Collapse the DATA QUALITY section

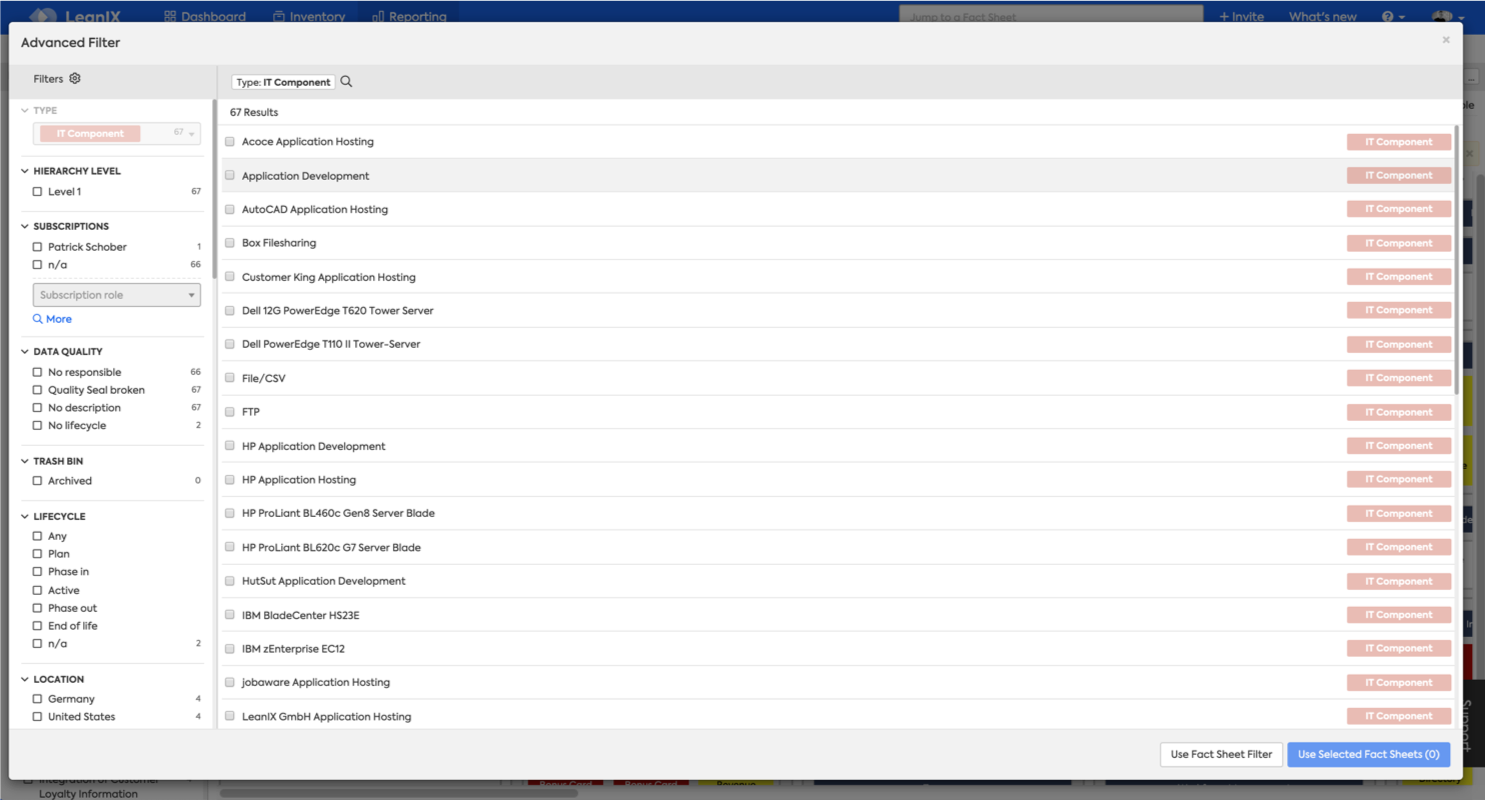point(25,352)
